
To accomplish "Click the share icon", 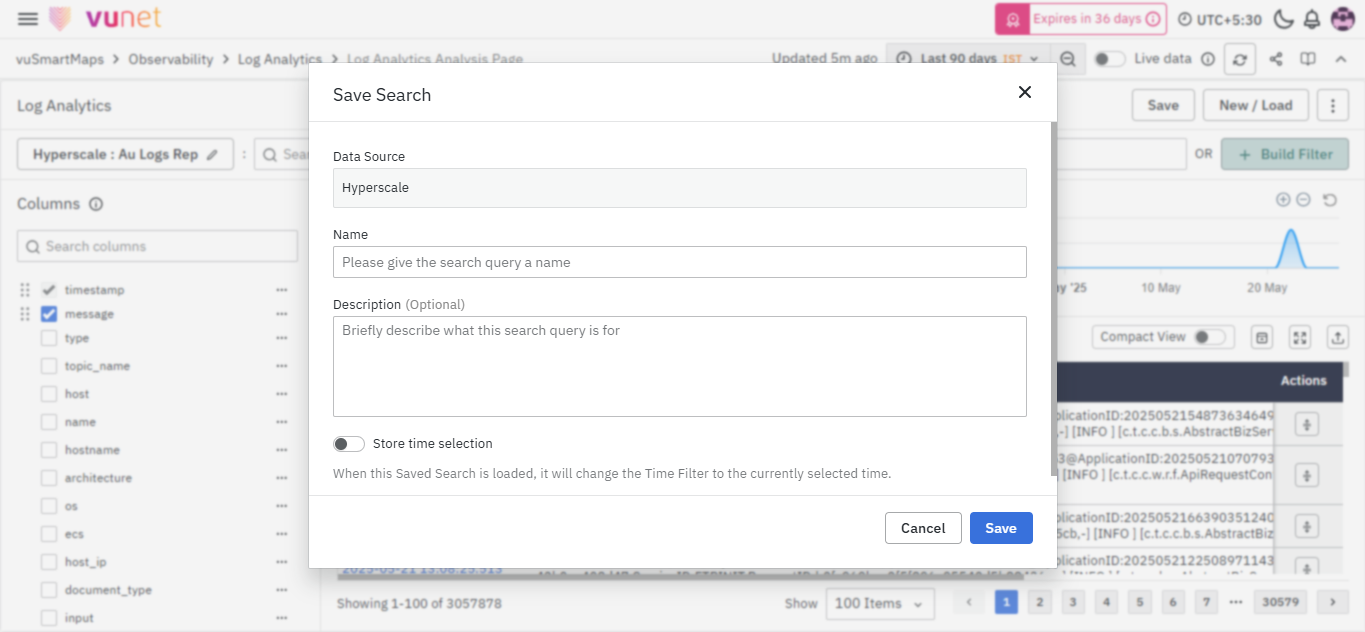I will (x=1276, y=59).
